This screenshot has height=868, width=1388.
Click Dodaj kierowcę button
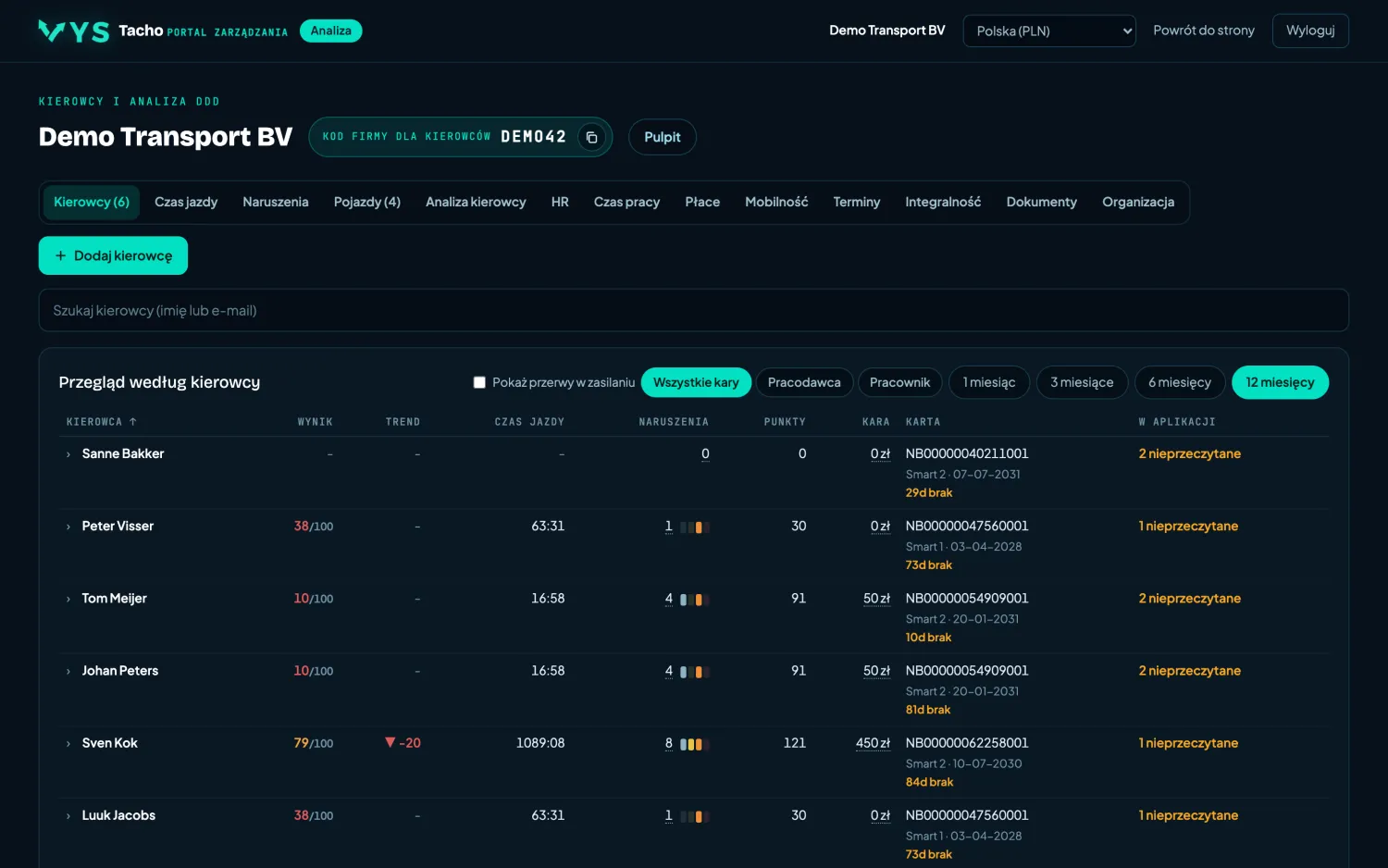click(x=113, y=255)
